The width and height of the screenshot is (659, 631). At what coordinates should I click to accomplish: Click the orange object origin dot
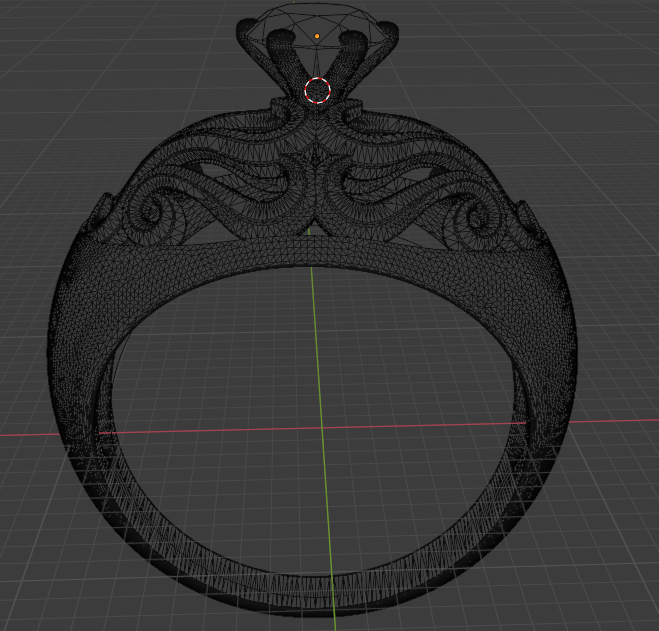pyautogui.click(x=317, y=37)
